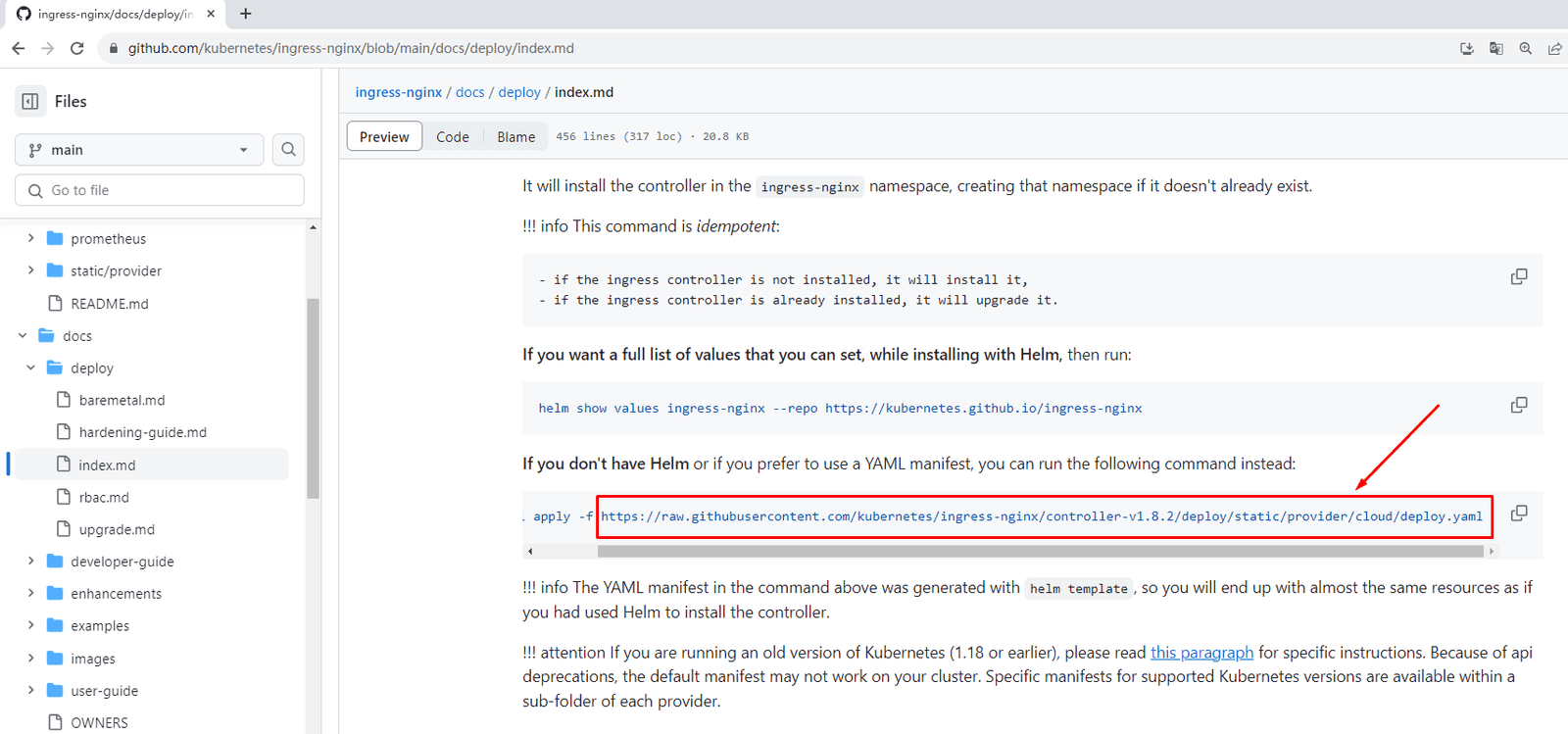Click the share page icon
The height and width of the screenshot is (734, 1568).
(x=1555, y=48)
